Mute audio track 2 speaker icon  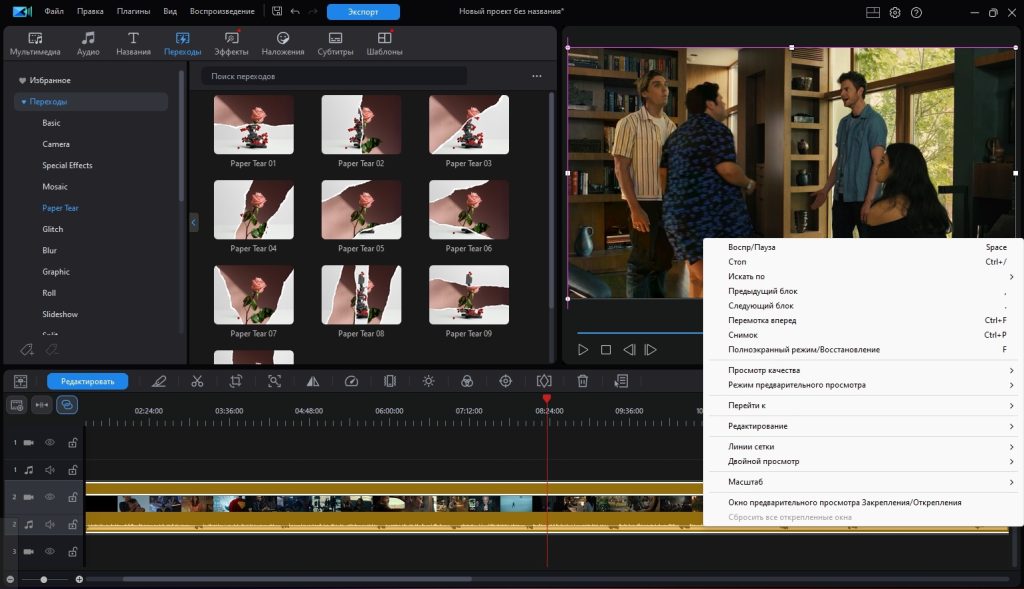click(50, 524)
